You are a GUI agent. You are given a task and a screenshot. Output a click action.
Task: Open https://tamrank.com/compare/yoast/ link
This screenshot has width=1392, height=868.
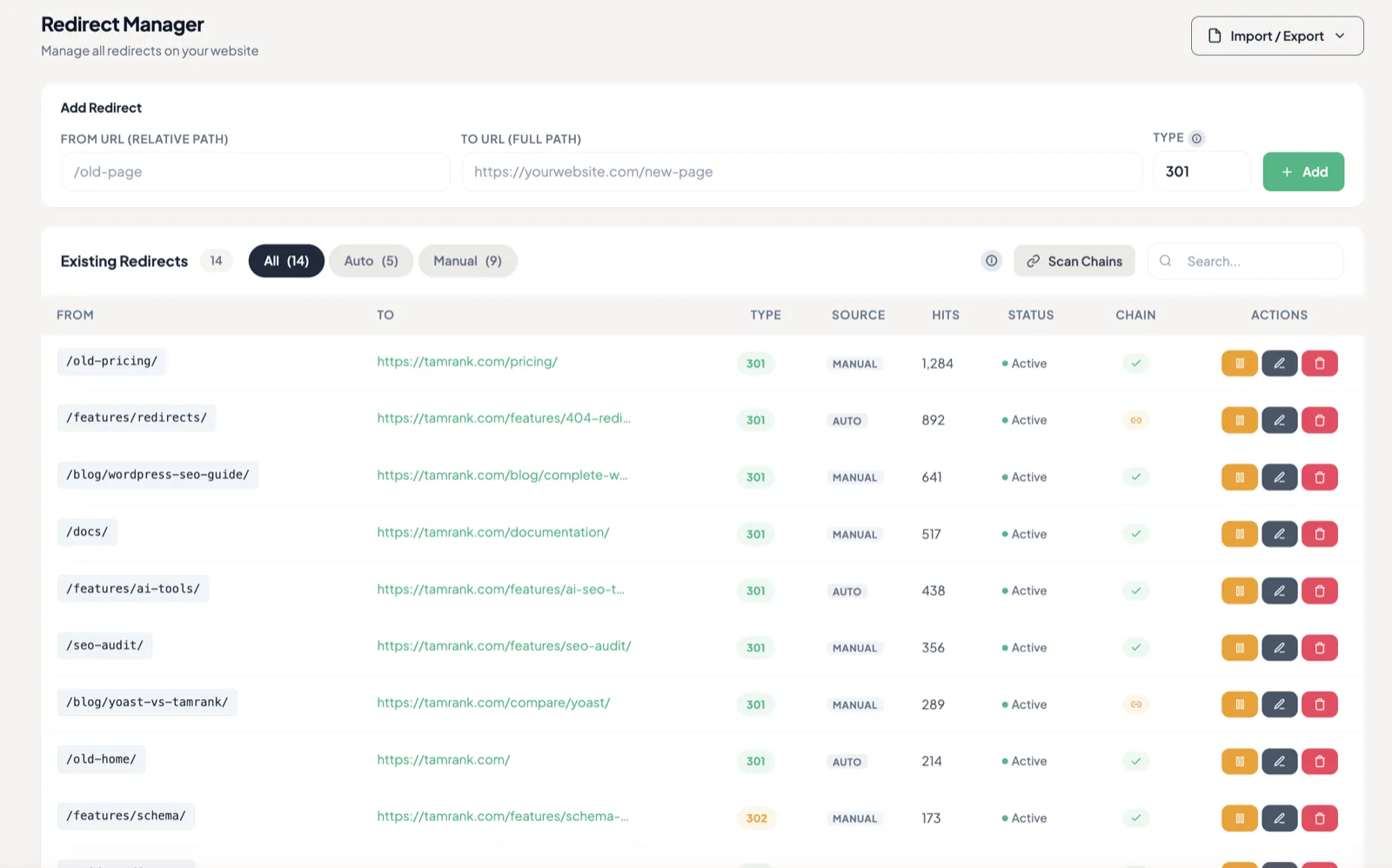tap(493, 702)
